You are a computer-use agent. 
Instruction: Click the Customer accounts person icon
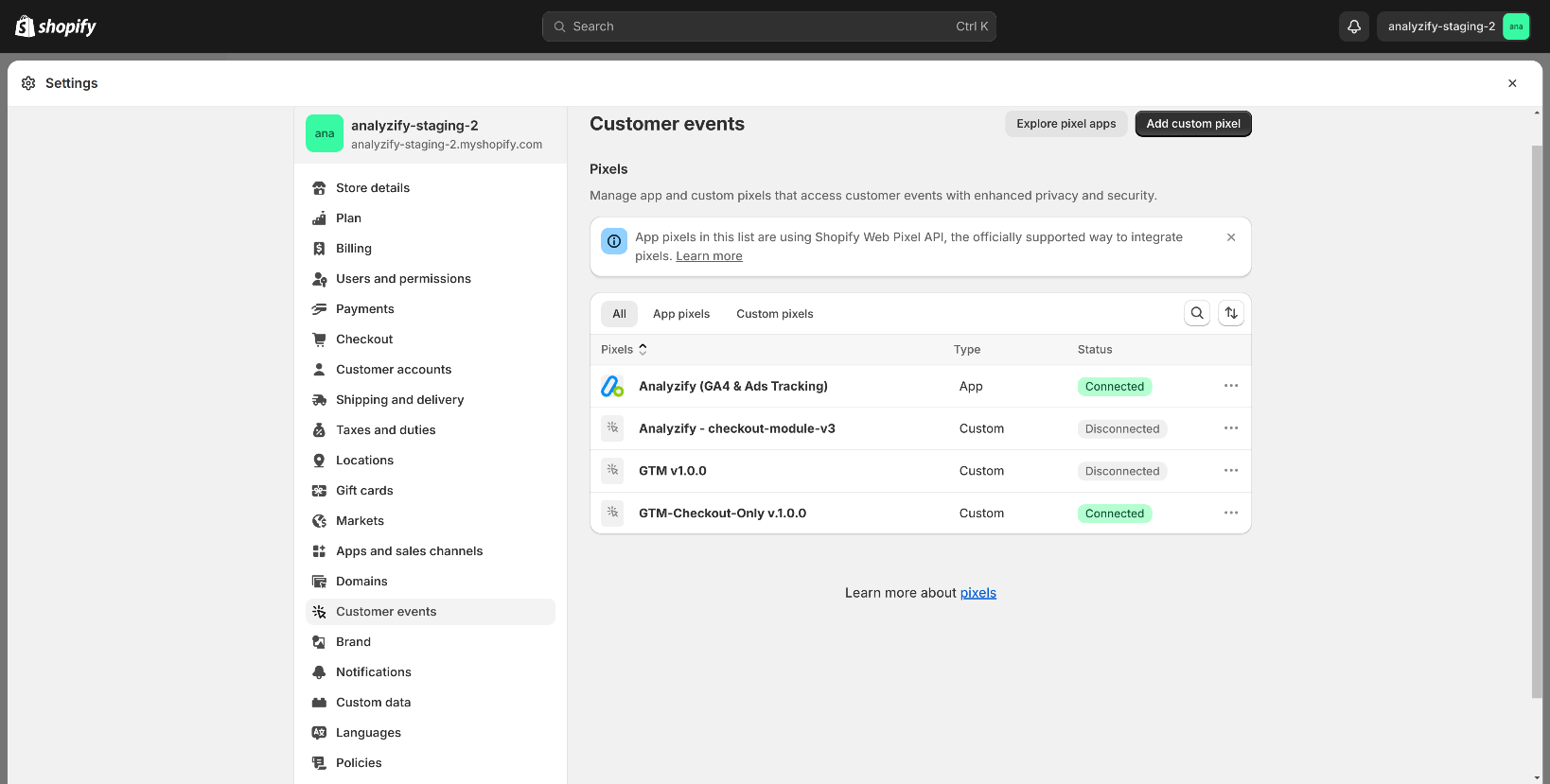coord(319,370)
